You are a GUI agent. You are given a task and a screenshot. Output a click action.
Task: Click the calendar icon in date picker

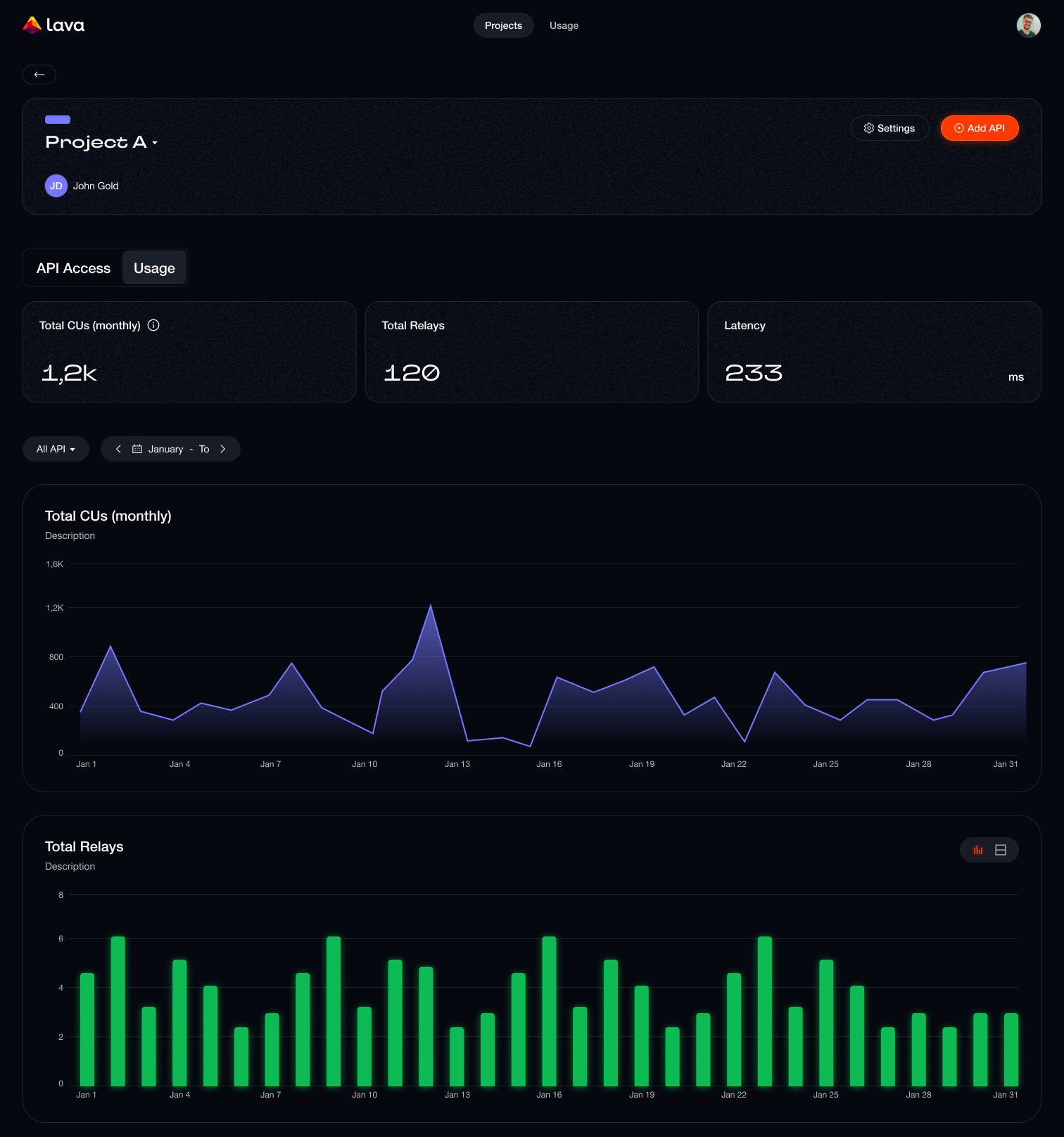click(137, 449)
